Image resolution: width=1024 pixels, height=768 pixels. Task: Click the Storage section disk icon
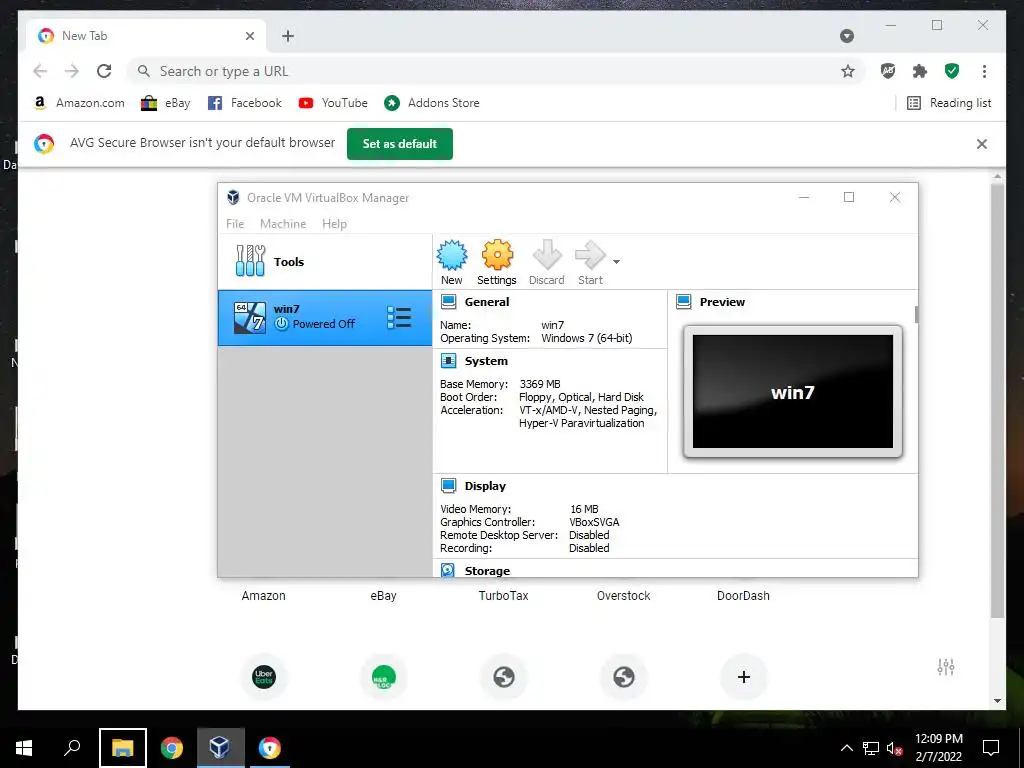click(448, 570)
